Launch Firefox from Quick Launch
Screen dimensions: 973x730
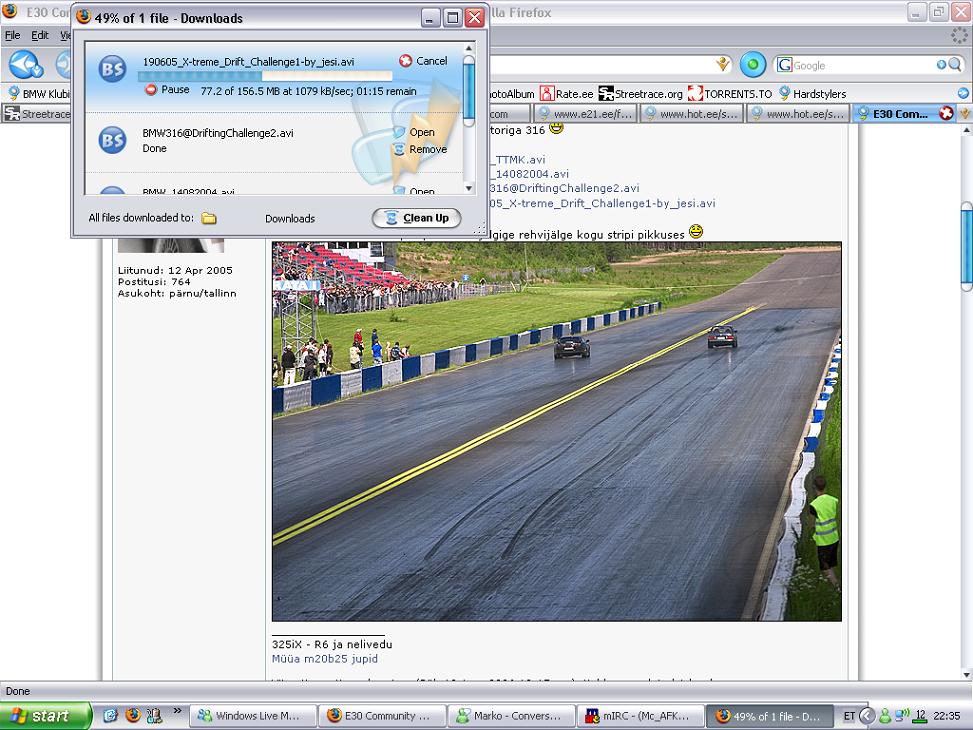[x=132, y=715]
